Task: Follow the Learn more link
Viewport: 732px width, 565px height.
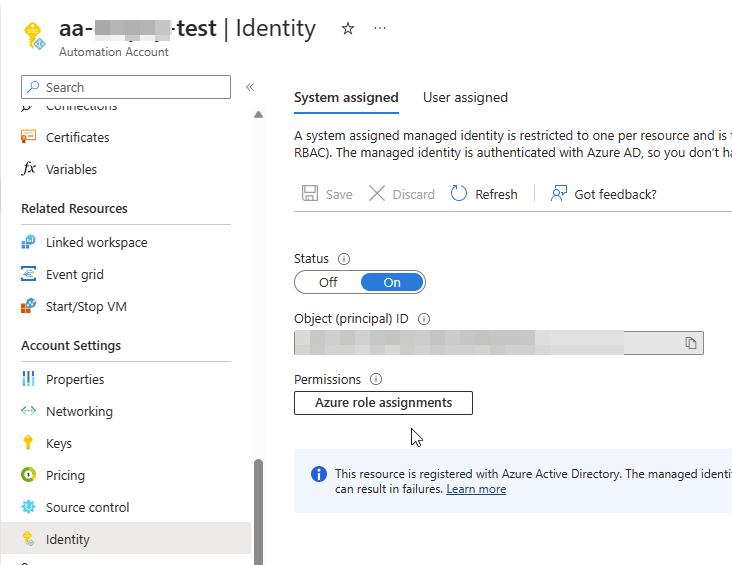Action: click(x=476, y=489)
